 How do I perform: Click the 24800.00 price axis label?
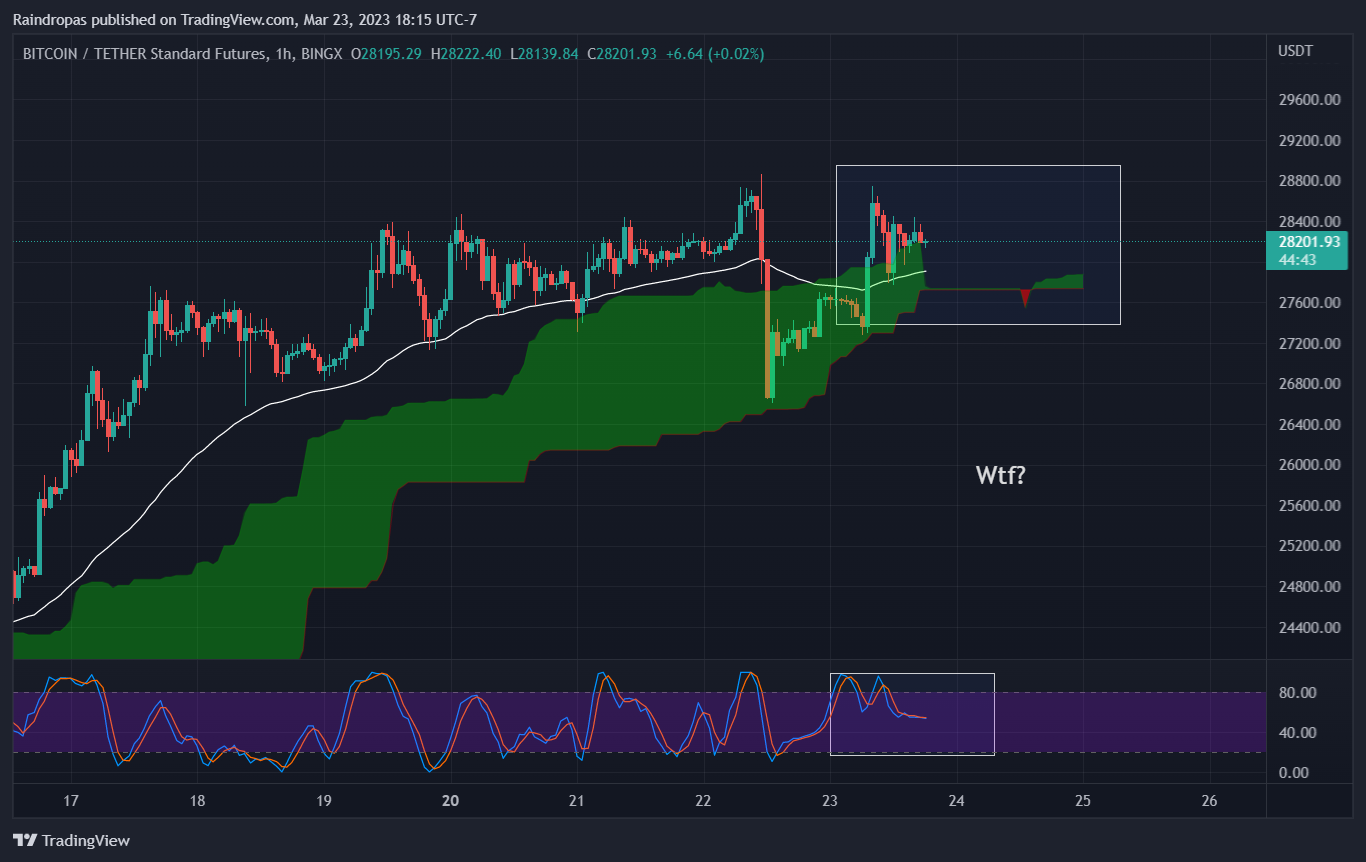point(1308,587)
